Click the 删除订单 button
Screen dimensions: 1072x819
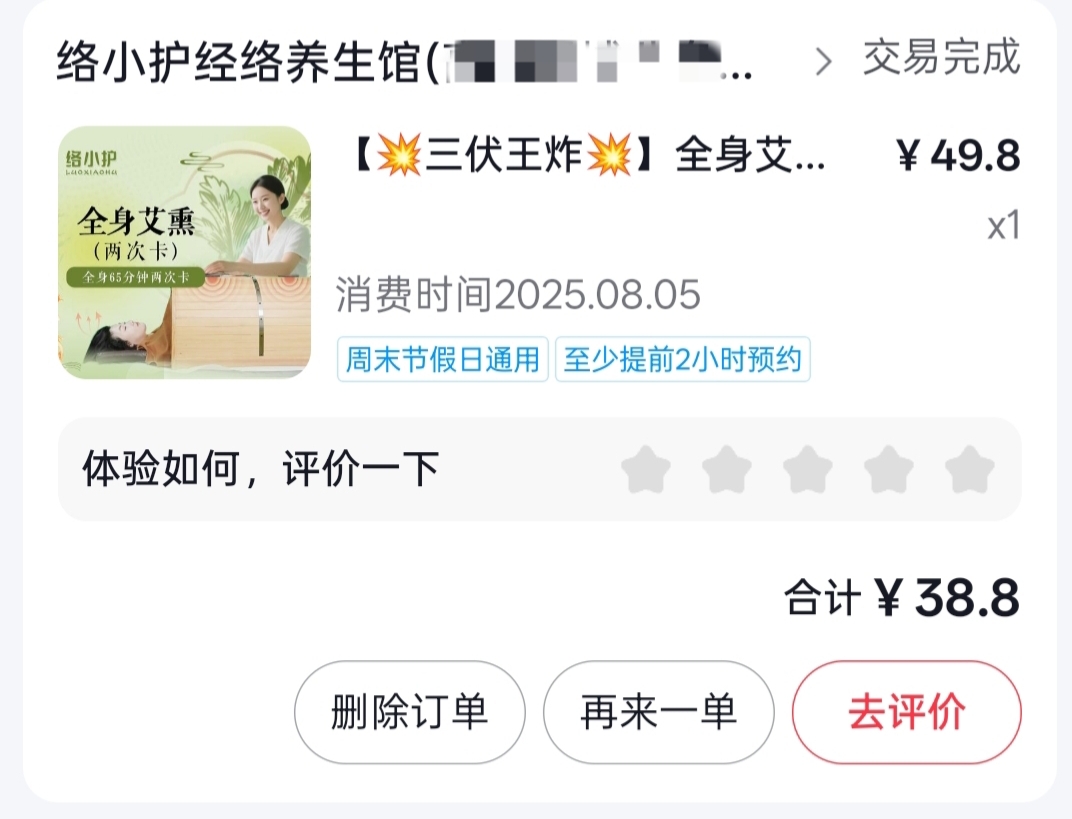tap(410, 712)
